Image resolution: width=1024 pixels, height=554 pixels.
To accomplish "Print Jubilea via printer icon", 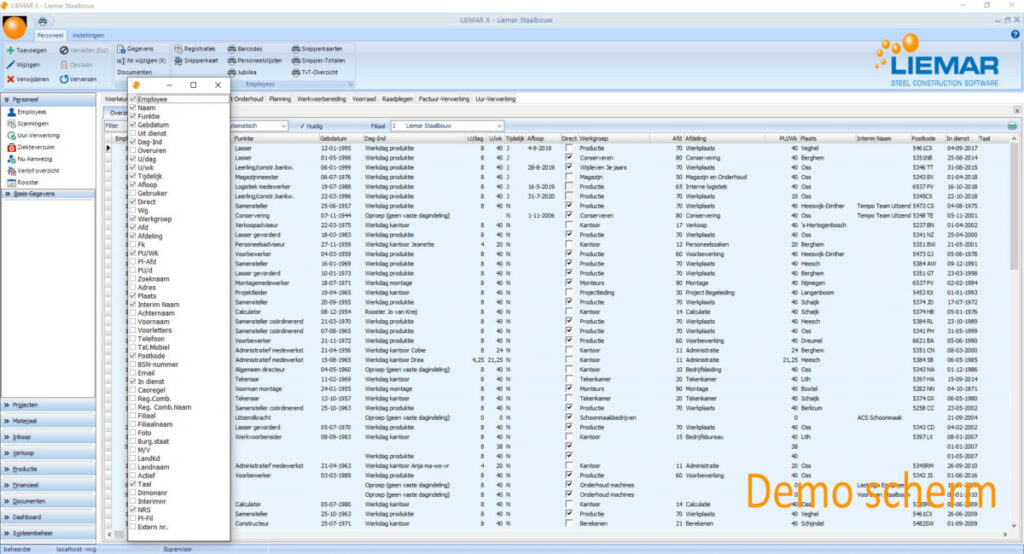I will (231, 73).
